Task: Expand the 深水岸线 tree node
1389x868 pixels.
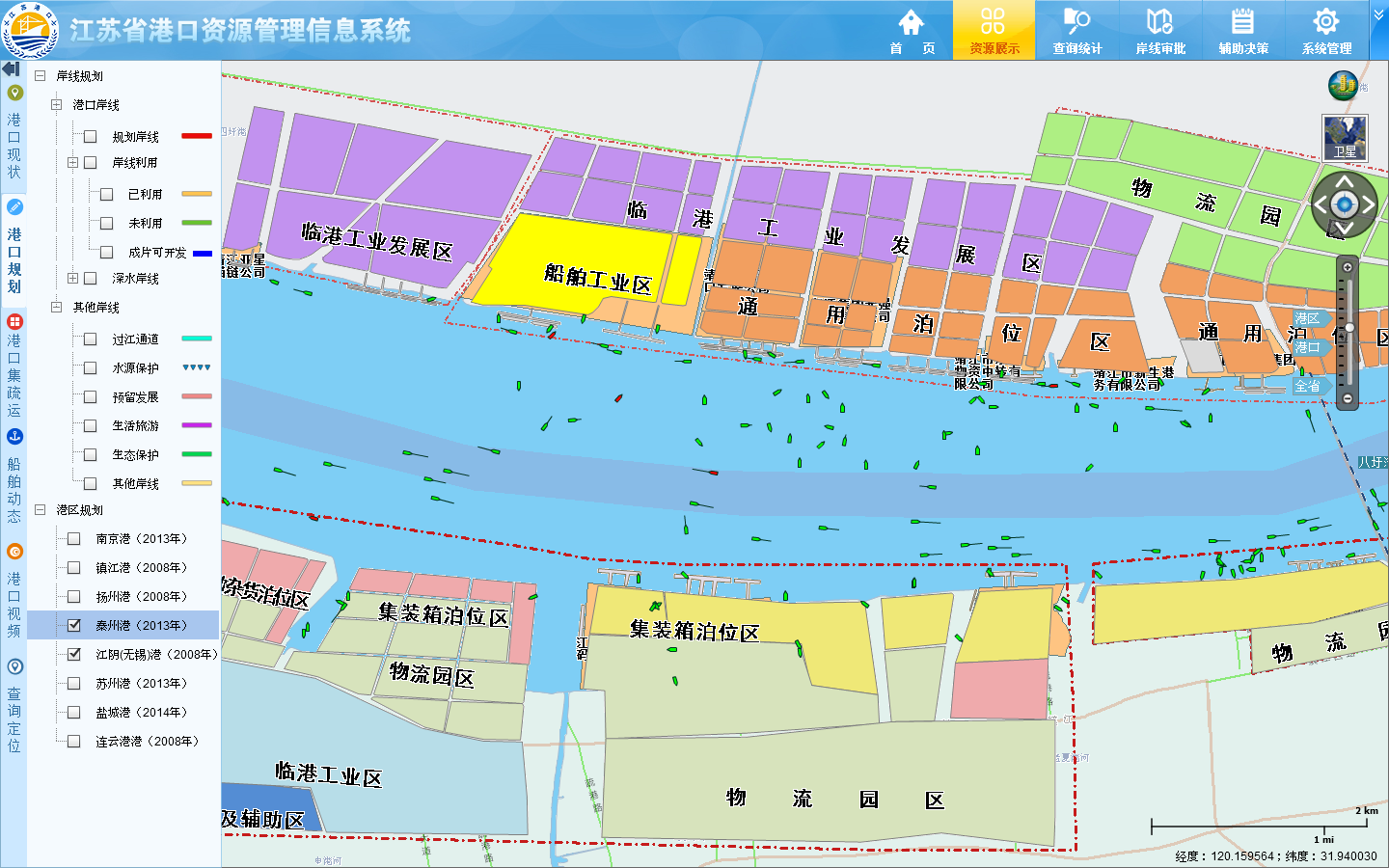Action: pos(72,279)
